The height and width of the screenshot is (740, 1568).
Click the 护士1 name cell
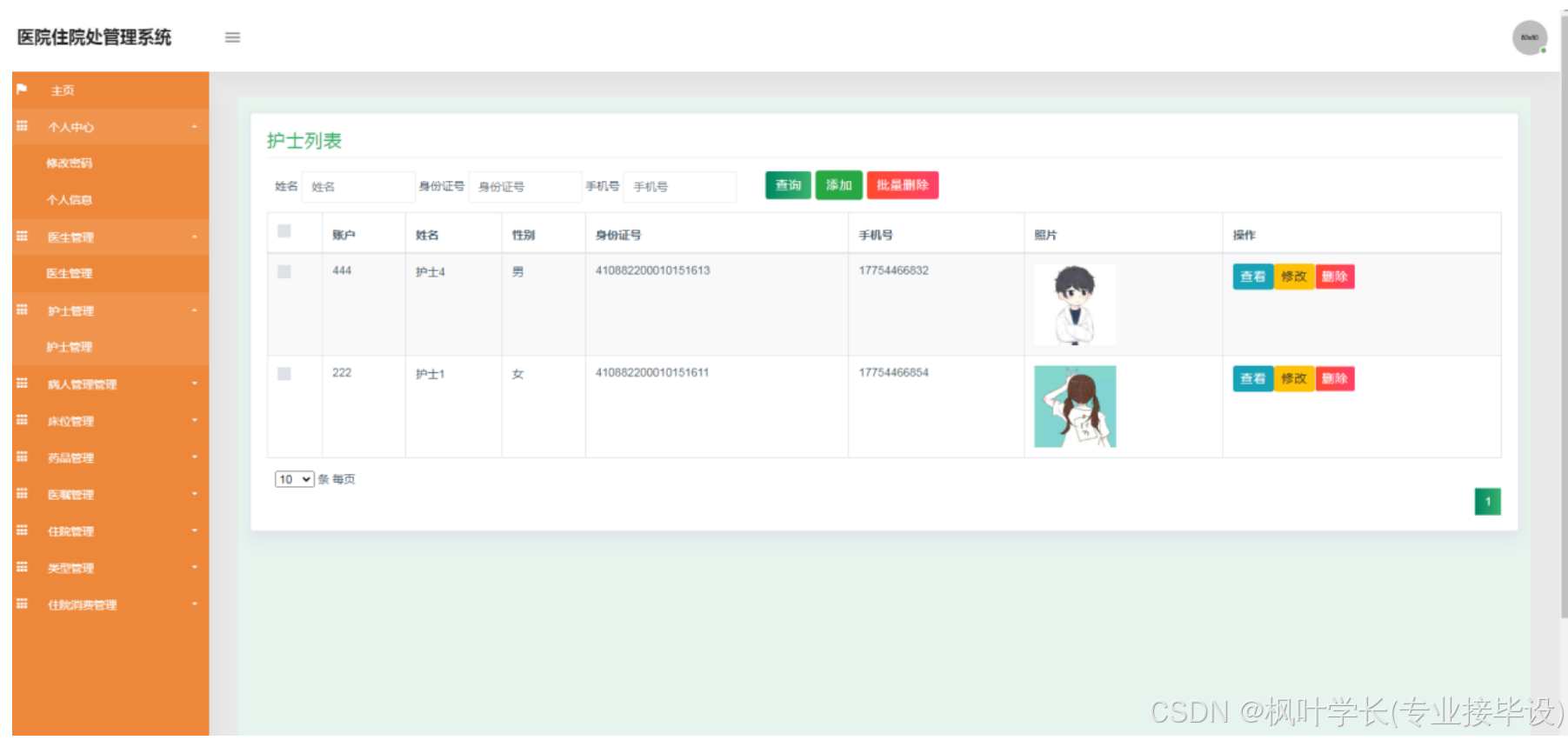tap(430, 374)
